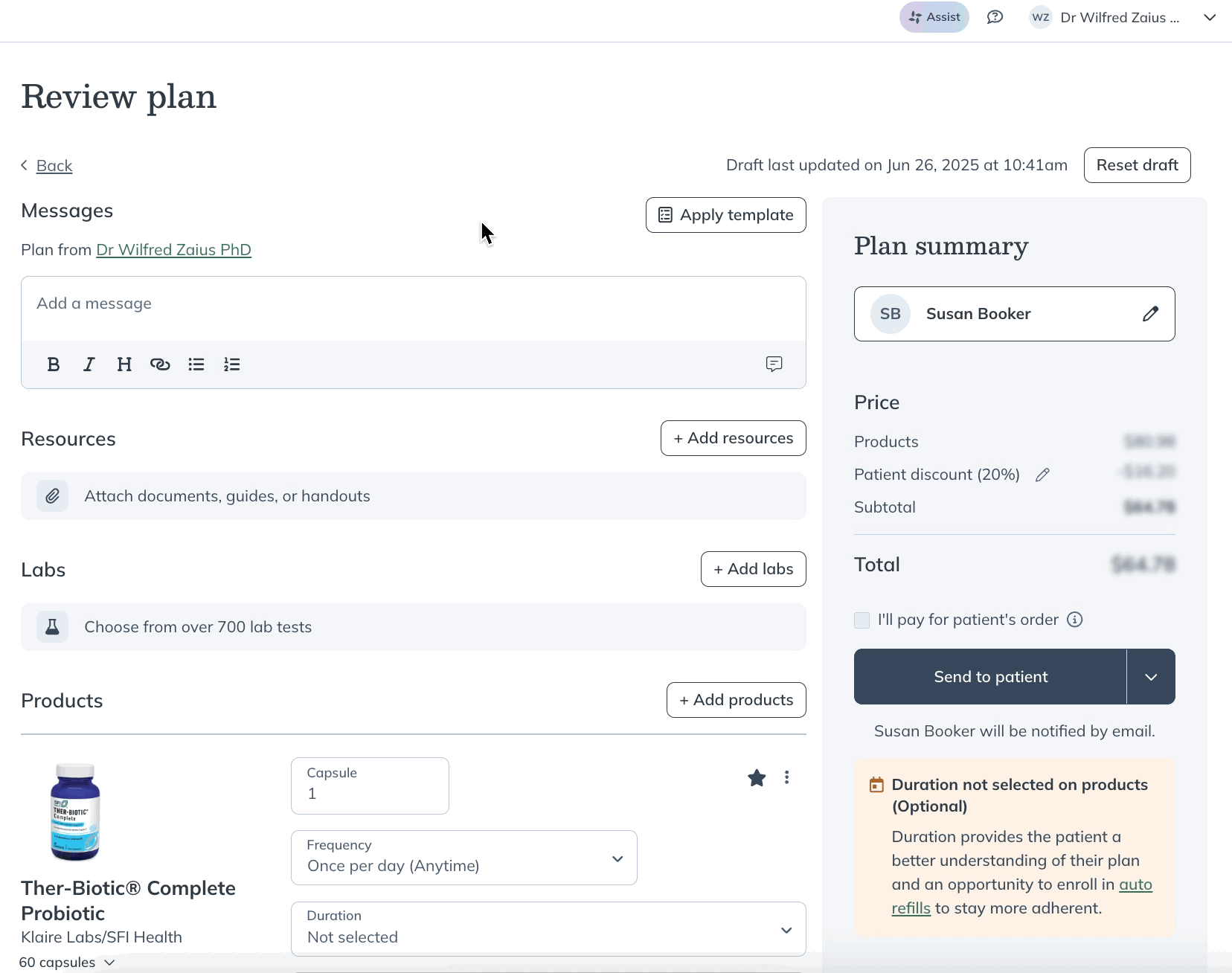Open the chat messages icon in header
The image size is (1232, 973).
[995, 17]
